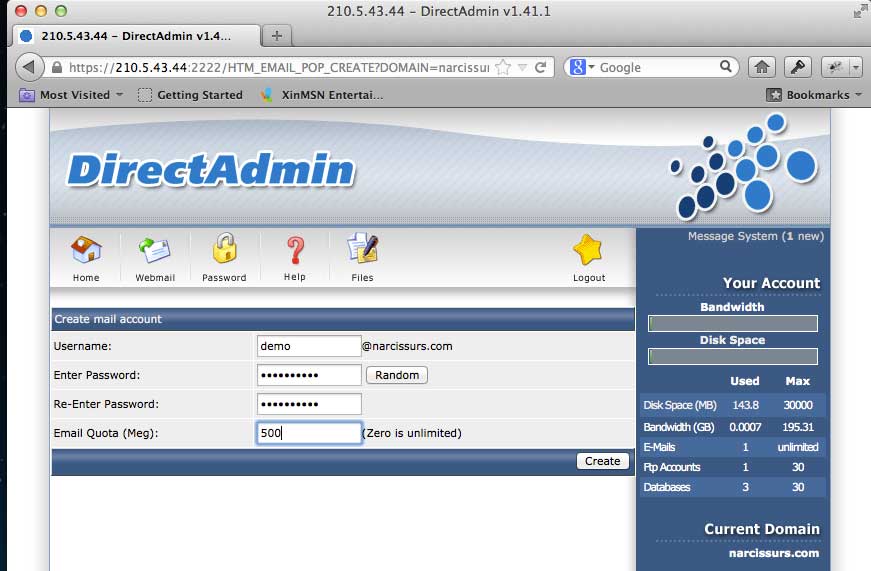Expand the URL history dropdown arrow
The width and height of the screenshot is (871, 571).
(x=522, y=67)
